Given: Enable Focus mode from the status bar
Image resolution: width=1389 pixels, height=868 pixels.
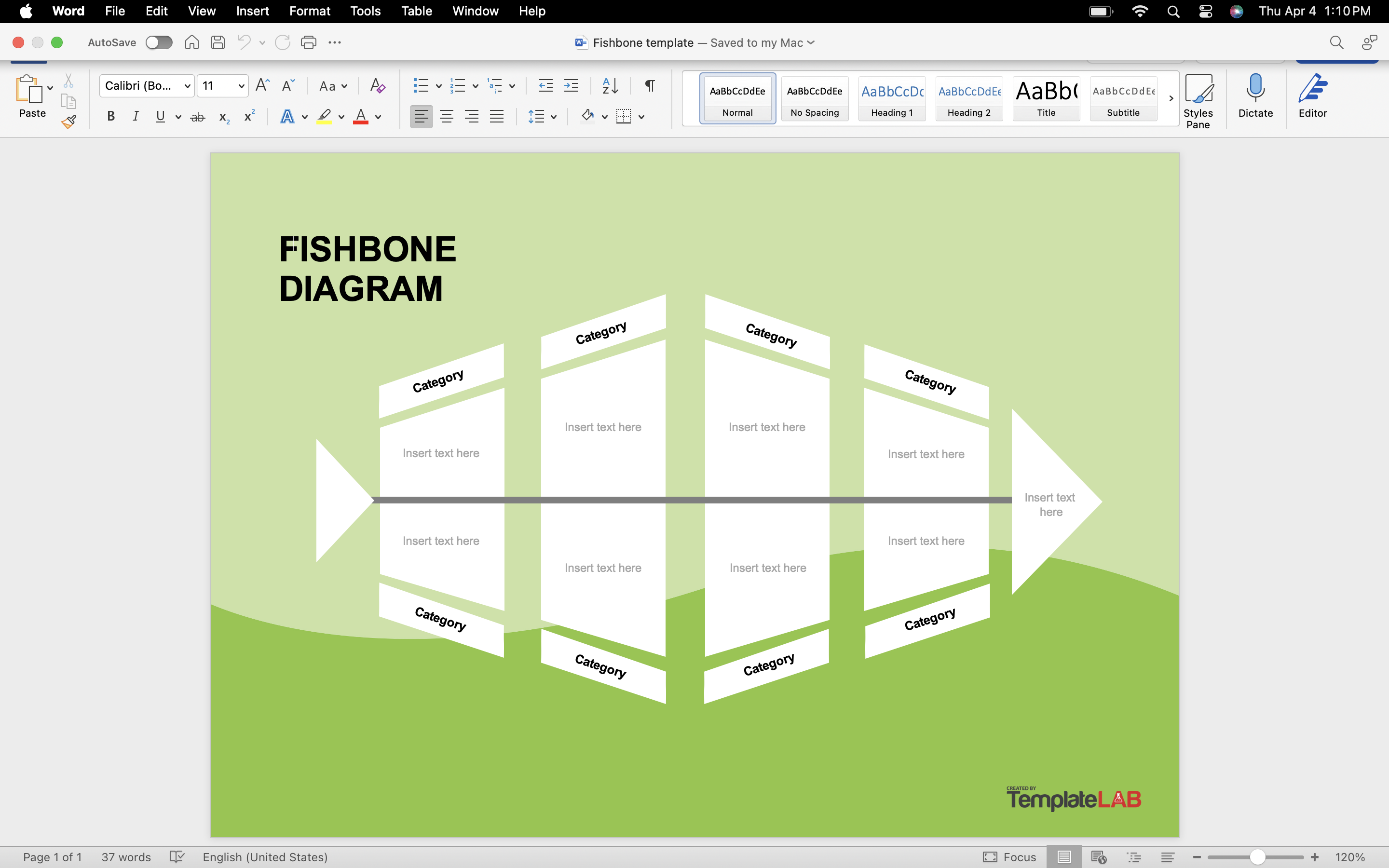Looking at the screenshot, I should [x=1009, y=857].
